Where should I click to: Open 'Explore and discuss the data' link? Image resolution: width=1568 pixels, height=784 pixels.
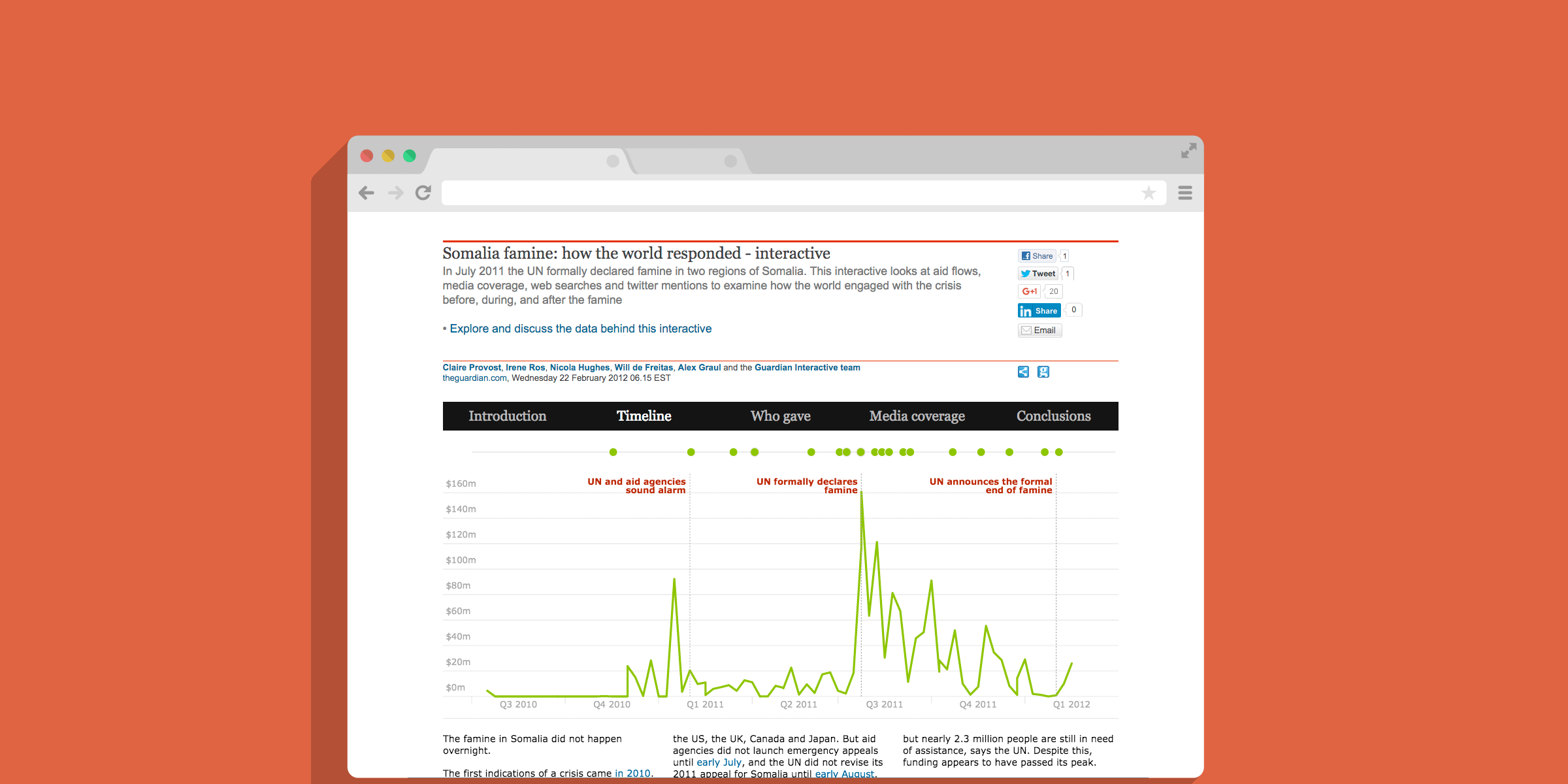[x=581, y=329]
